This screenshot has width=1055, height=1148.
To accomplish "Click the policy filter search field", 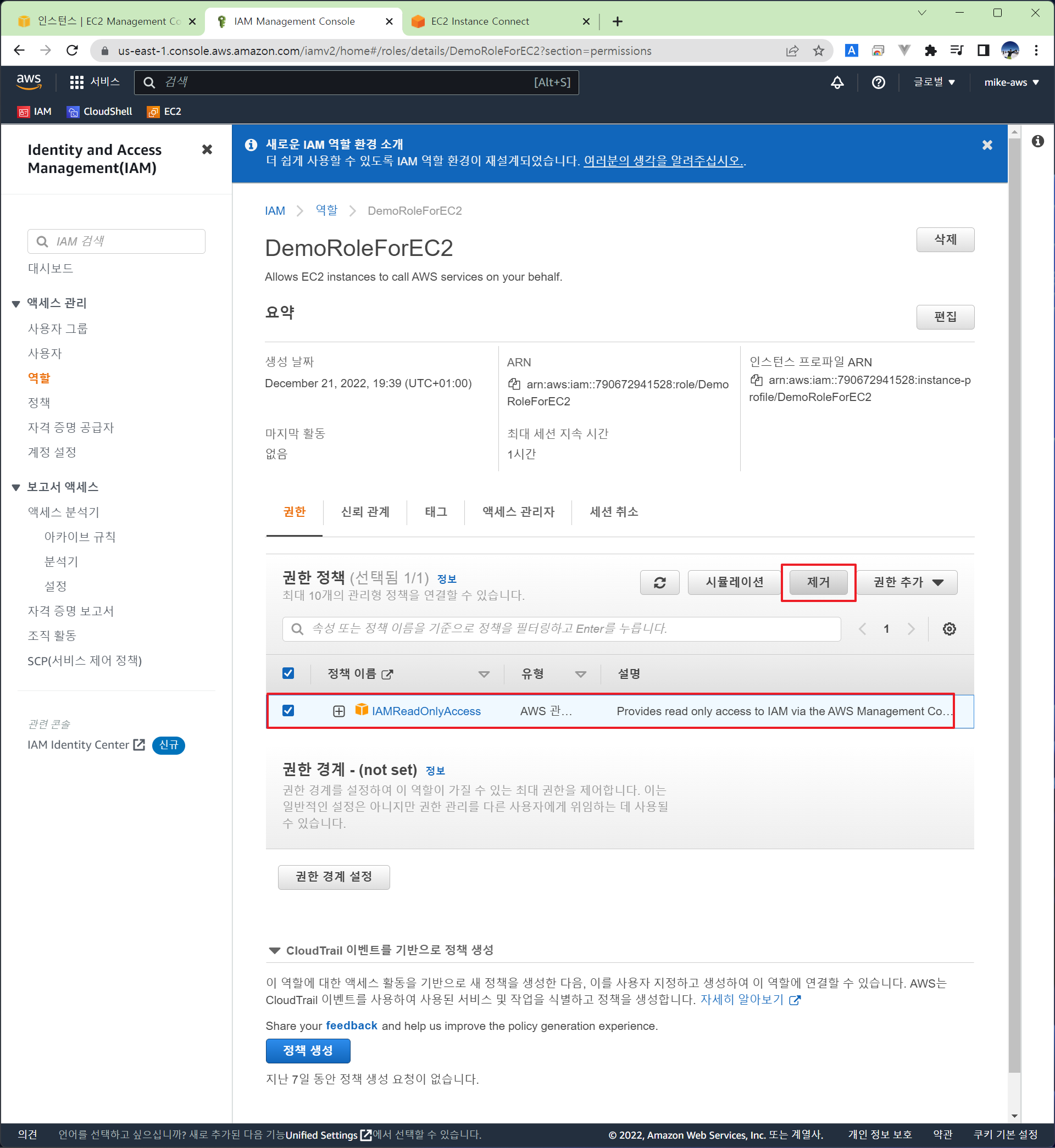I will pos(561,629).
